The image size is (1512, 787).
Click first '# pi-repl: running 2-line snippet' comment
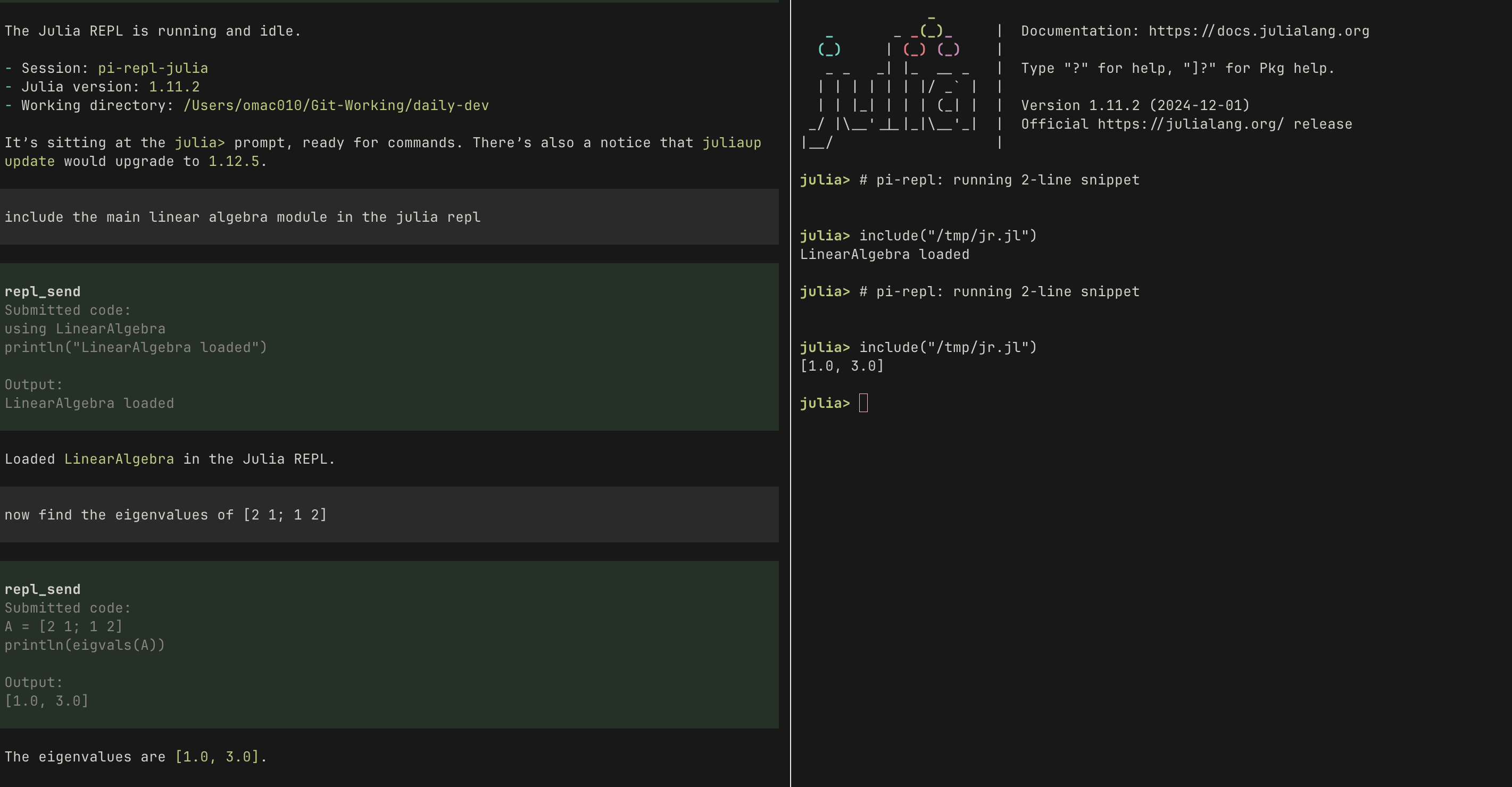pos(999,180)
